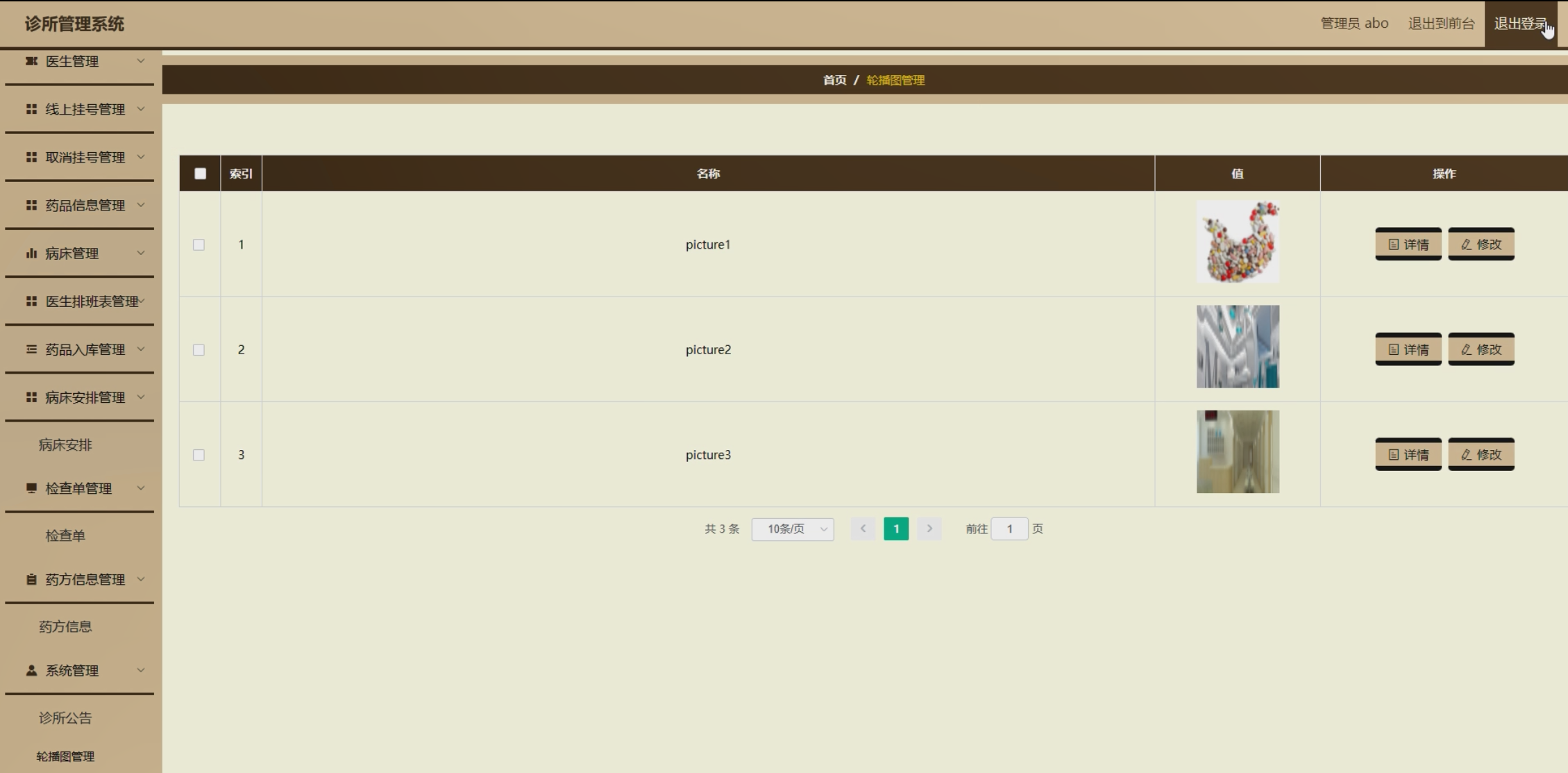Click the bar chart icon beside 病床管理
The height and width of the screenshot is (773, 1568).
click(31, 253)
